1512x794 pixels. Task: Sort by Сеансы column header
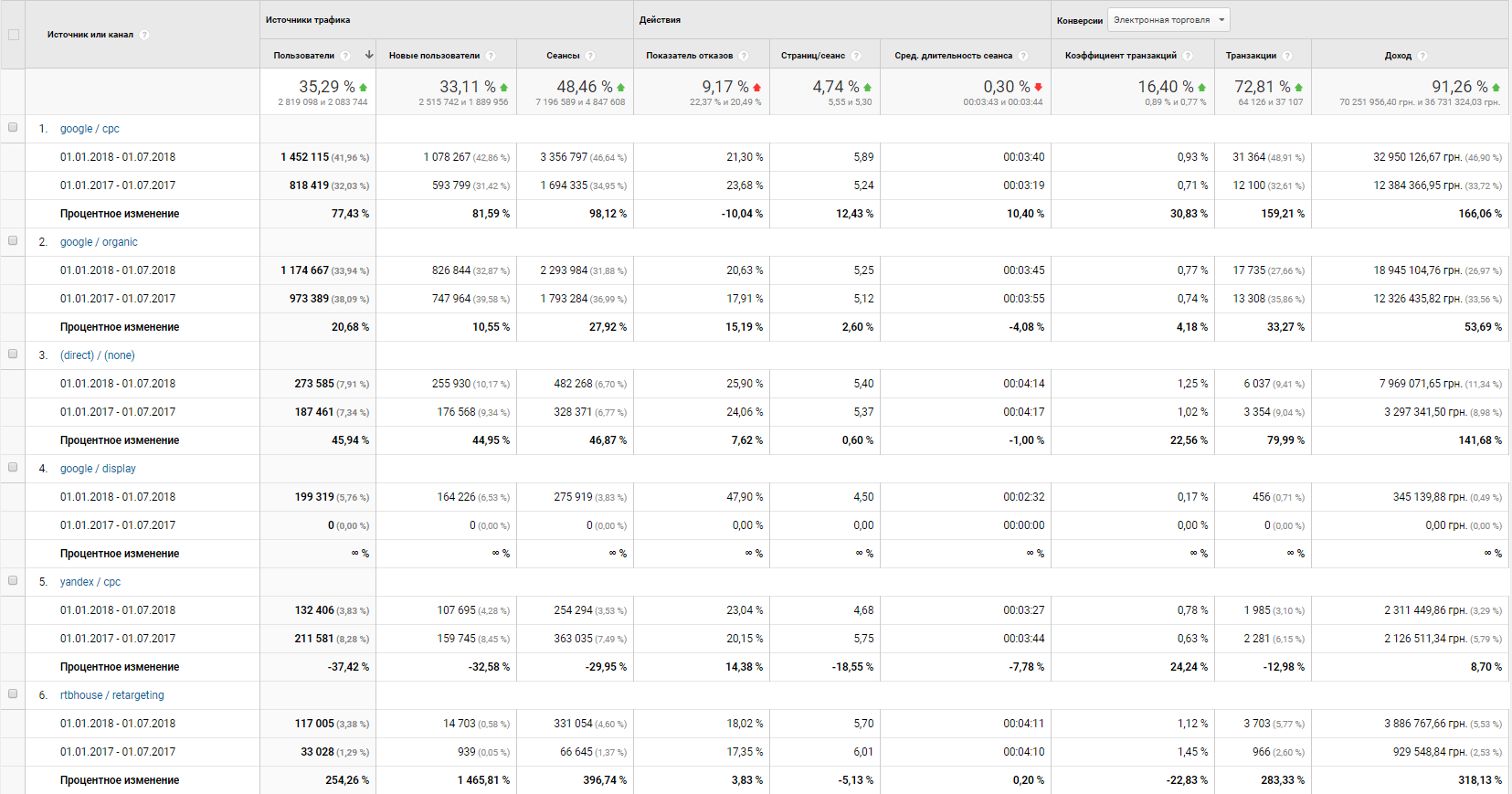(563, 56)
